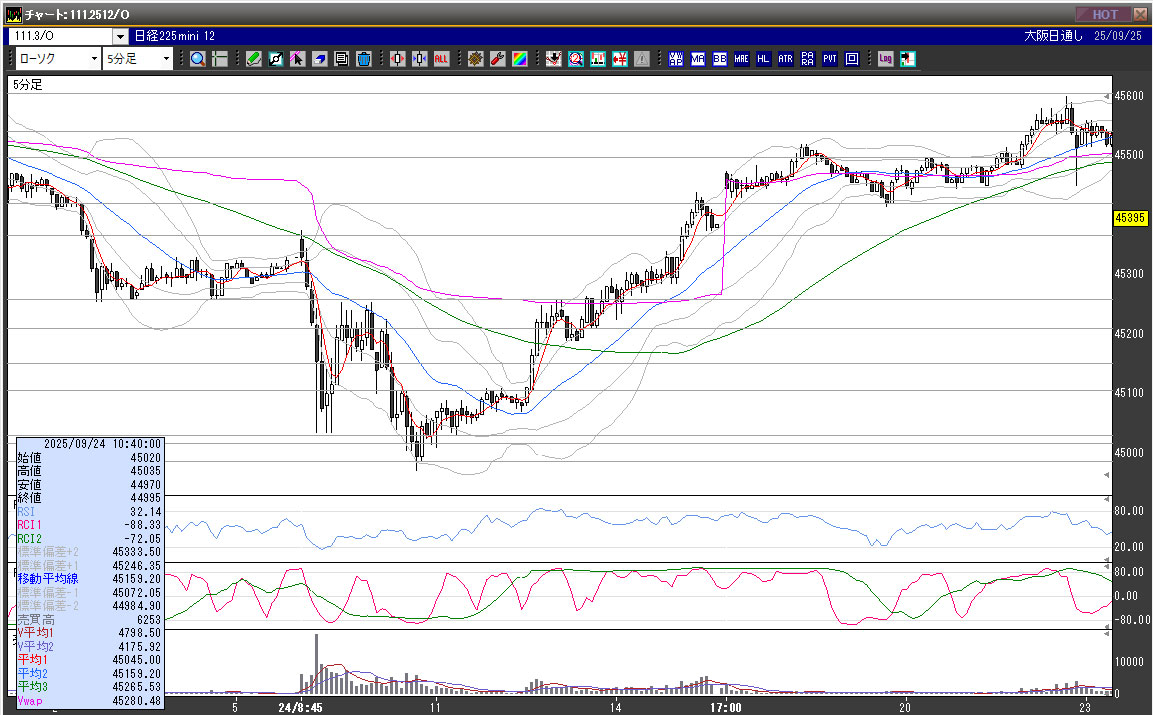Select the green pencil drawing tool
This screenshot has width=1153, height=715.
point(254,59)
